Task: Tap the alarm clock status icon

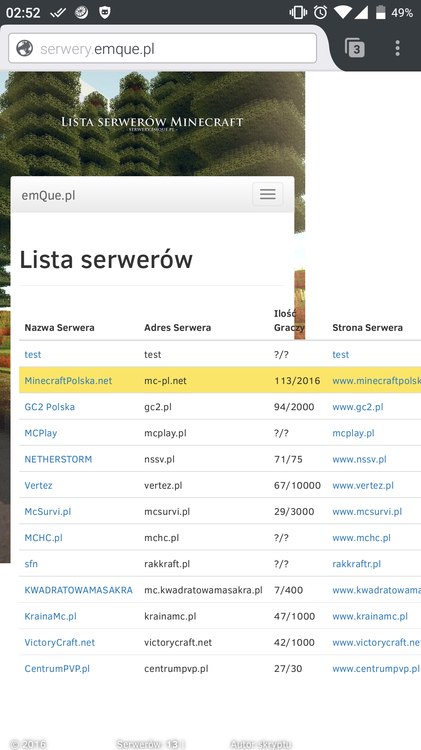Action: coord(320,13)
